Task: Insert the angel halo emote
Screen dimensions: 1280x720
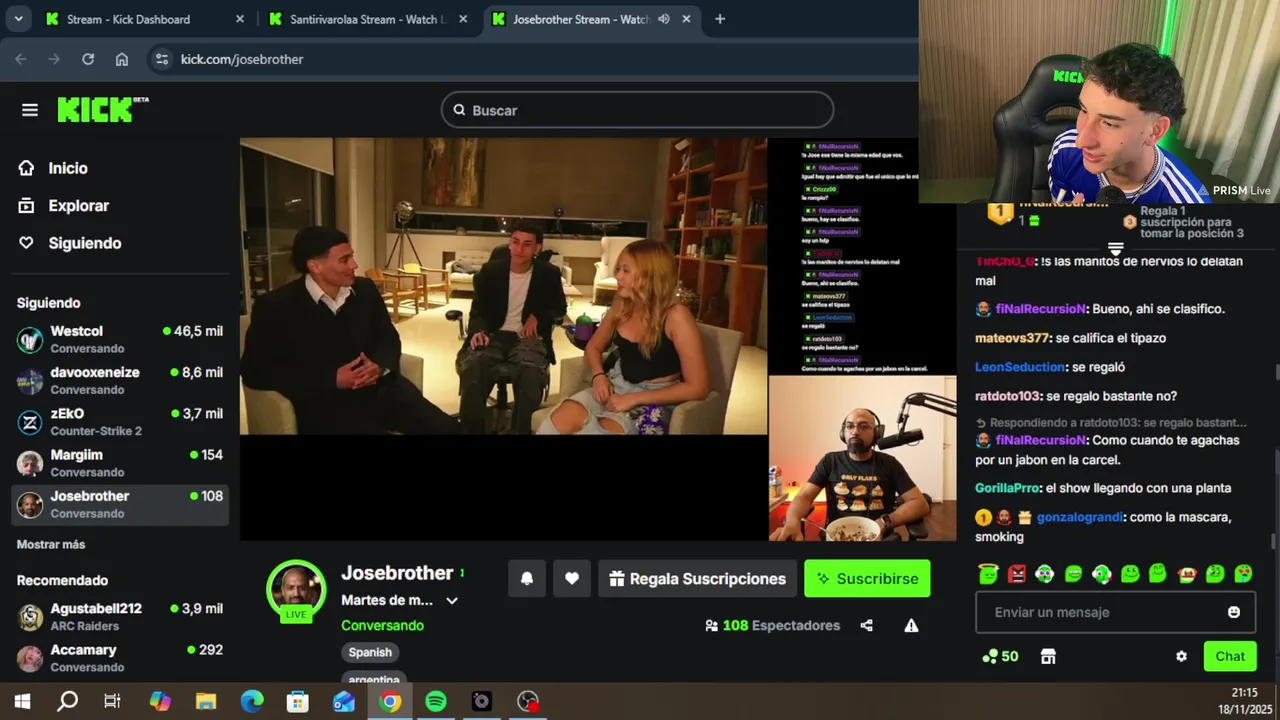Action: coord(988,574)
